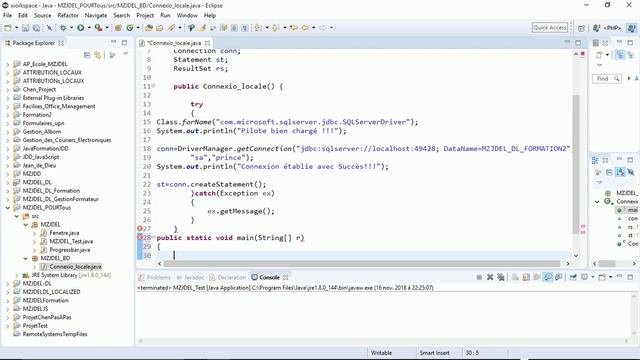
Task: Click the Open Perspective icon
Action: pyautogui.click(x=581, y=28)
